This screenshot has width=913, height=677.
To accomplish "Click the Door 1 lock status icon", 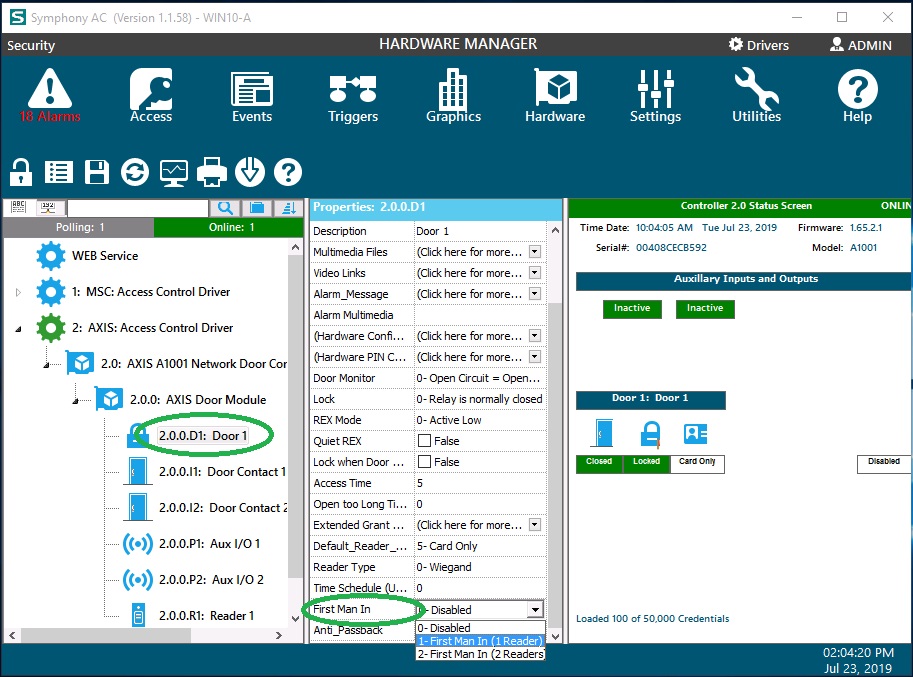I will (x=650, y=434).
